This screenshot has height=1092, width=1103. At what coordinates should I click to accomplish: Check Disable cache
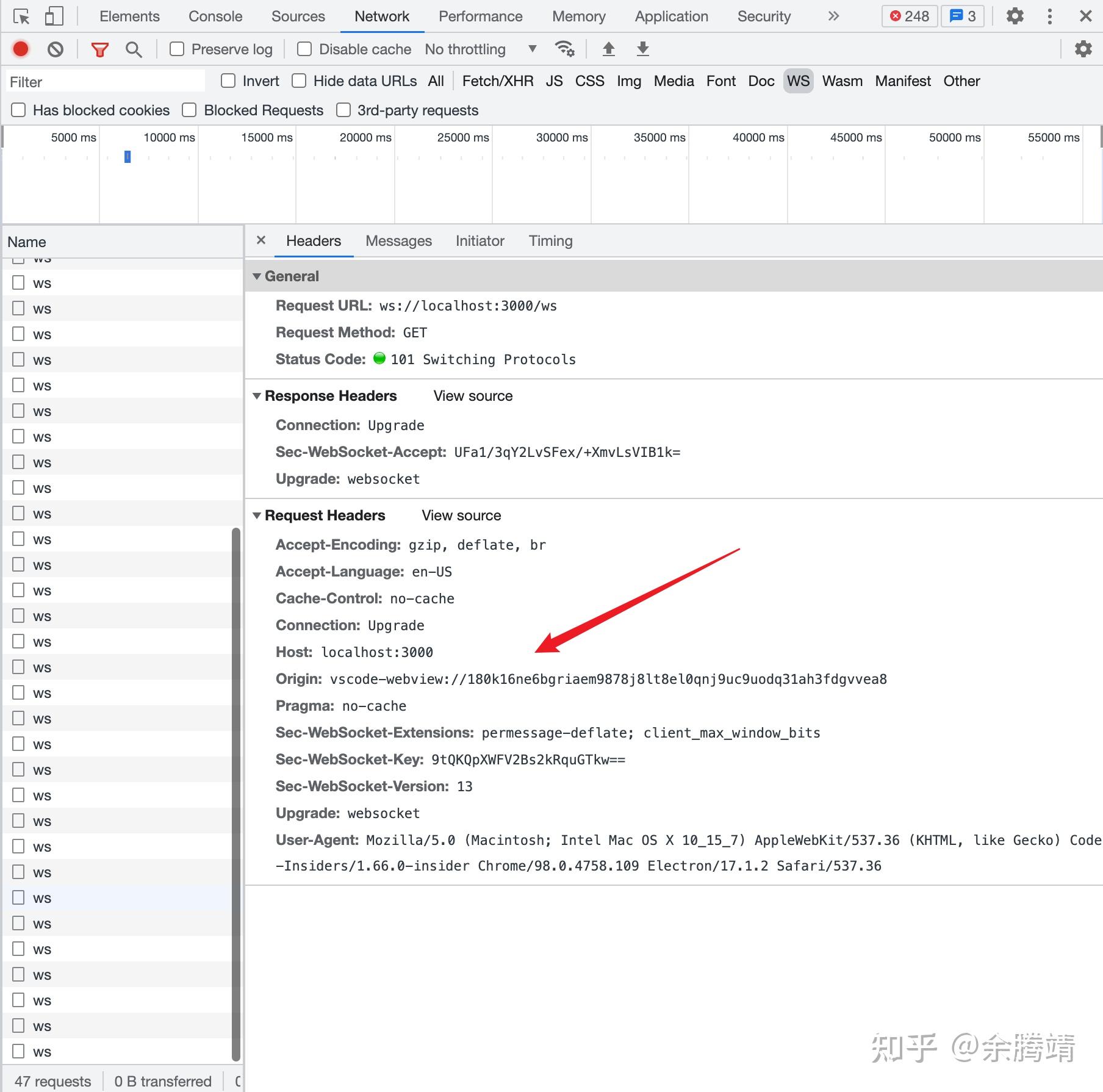click(x=304, y=49)
